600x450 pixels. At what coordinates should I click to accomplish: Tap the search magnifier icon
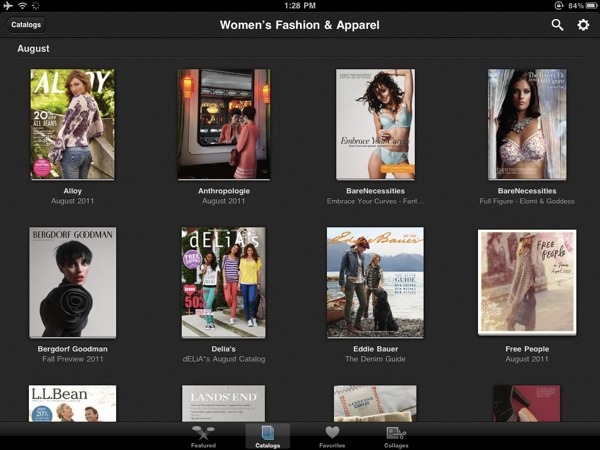[557, 25]
